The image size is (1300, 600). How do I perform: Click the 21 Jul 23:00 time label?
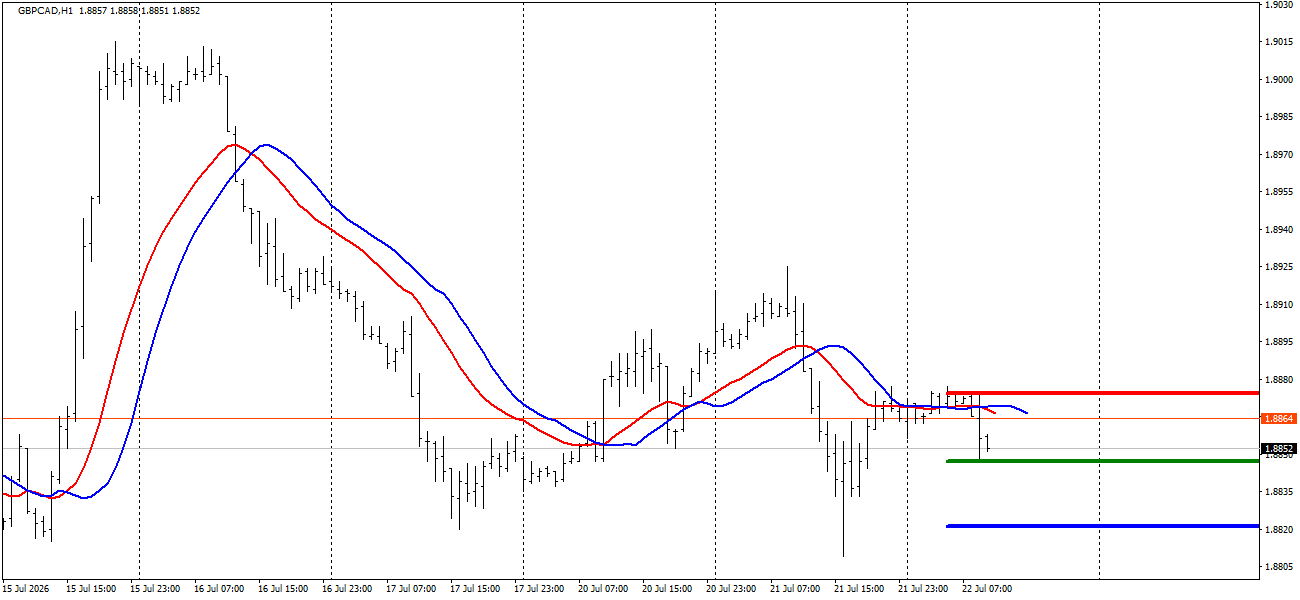[922, 589]
